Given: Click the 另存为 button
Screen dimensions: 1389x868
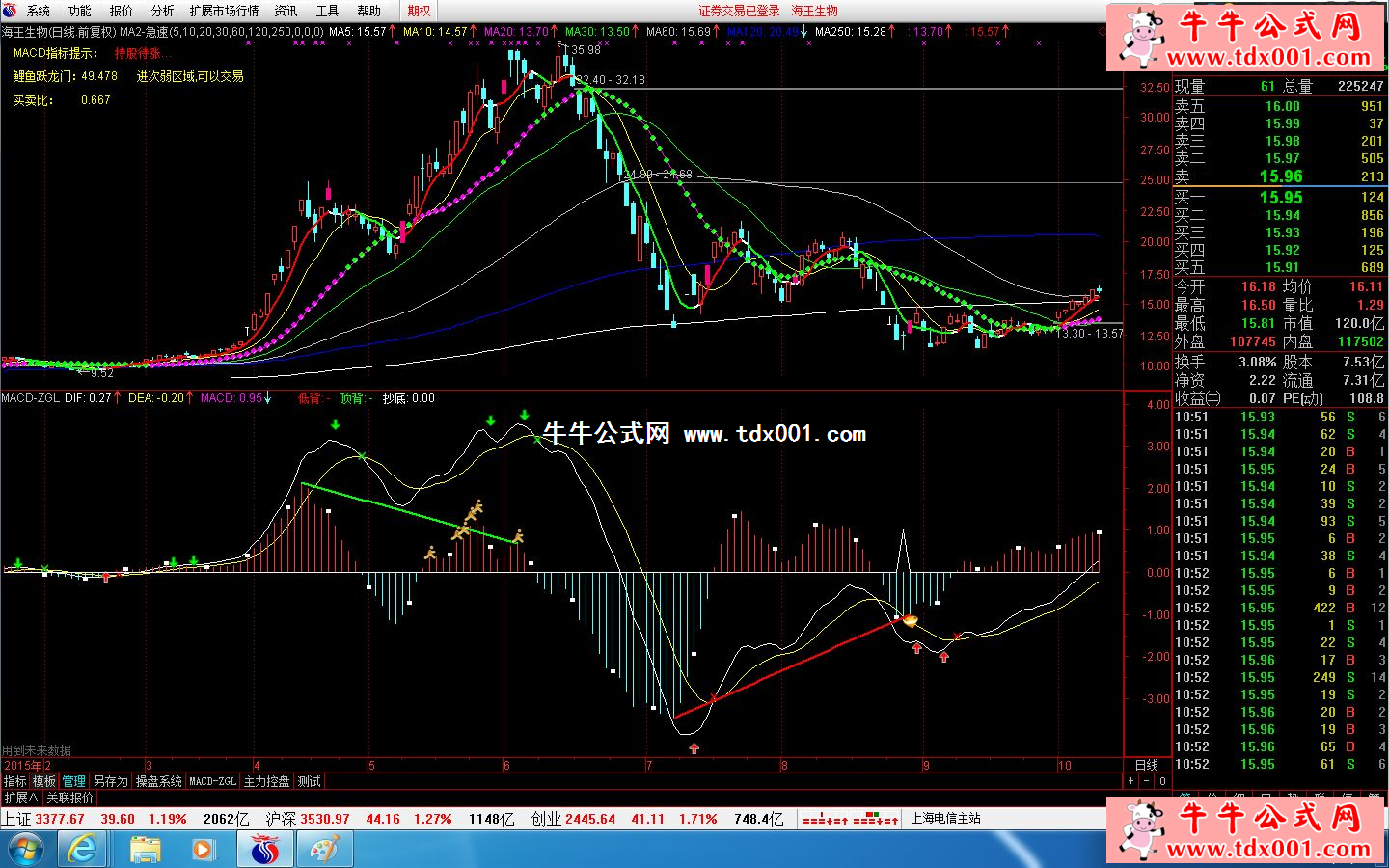Looking at the screenshot, I should point(110,781).
